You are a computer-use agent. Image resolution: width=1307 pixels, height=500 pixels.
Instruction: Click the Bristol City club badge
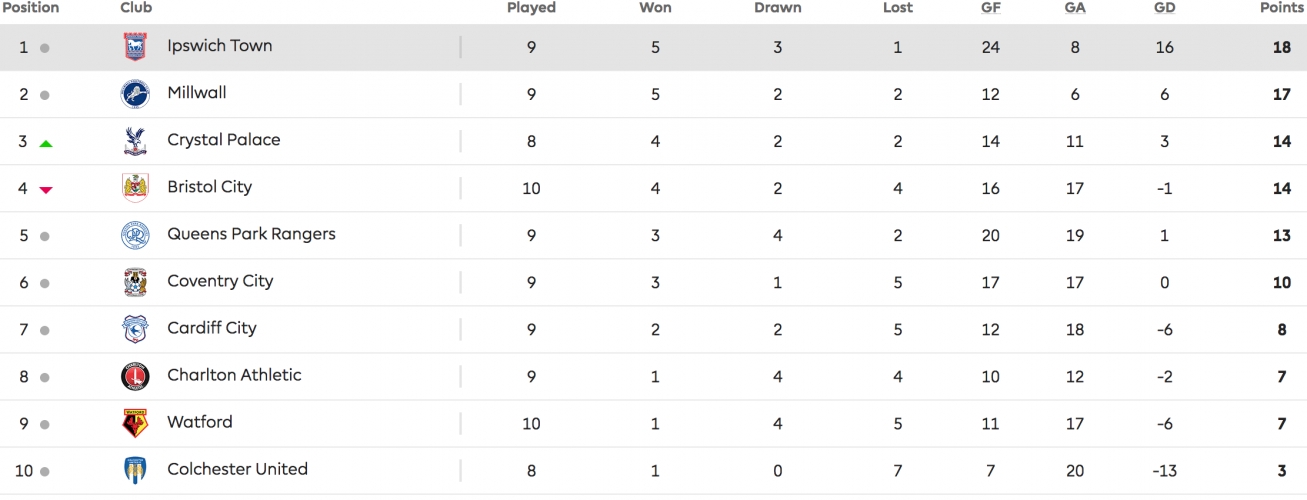(135, 188)
